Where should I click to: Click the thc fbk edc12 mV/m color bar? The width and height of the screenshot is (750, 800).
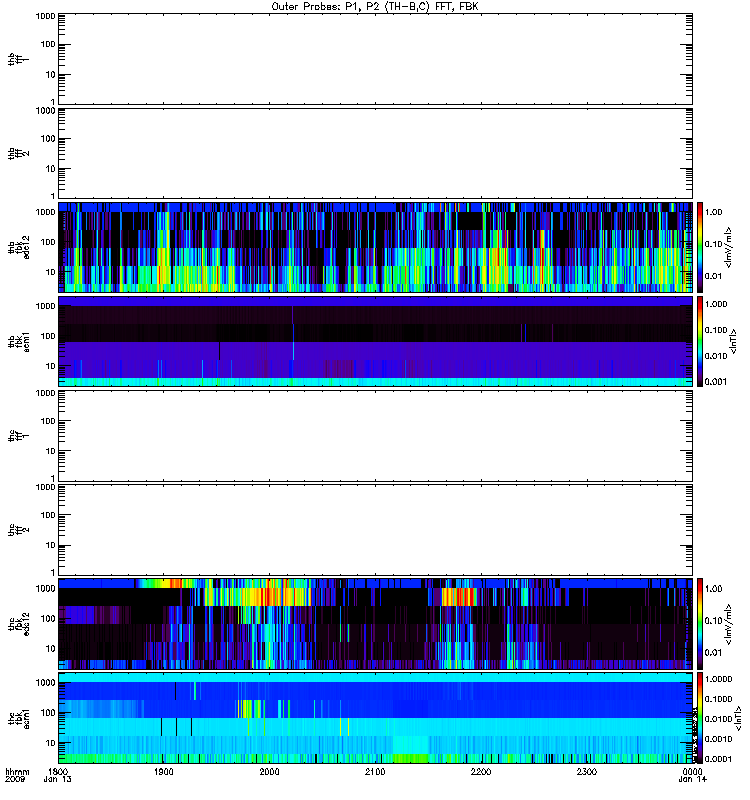(700, 624)
